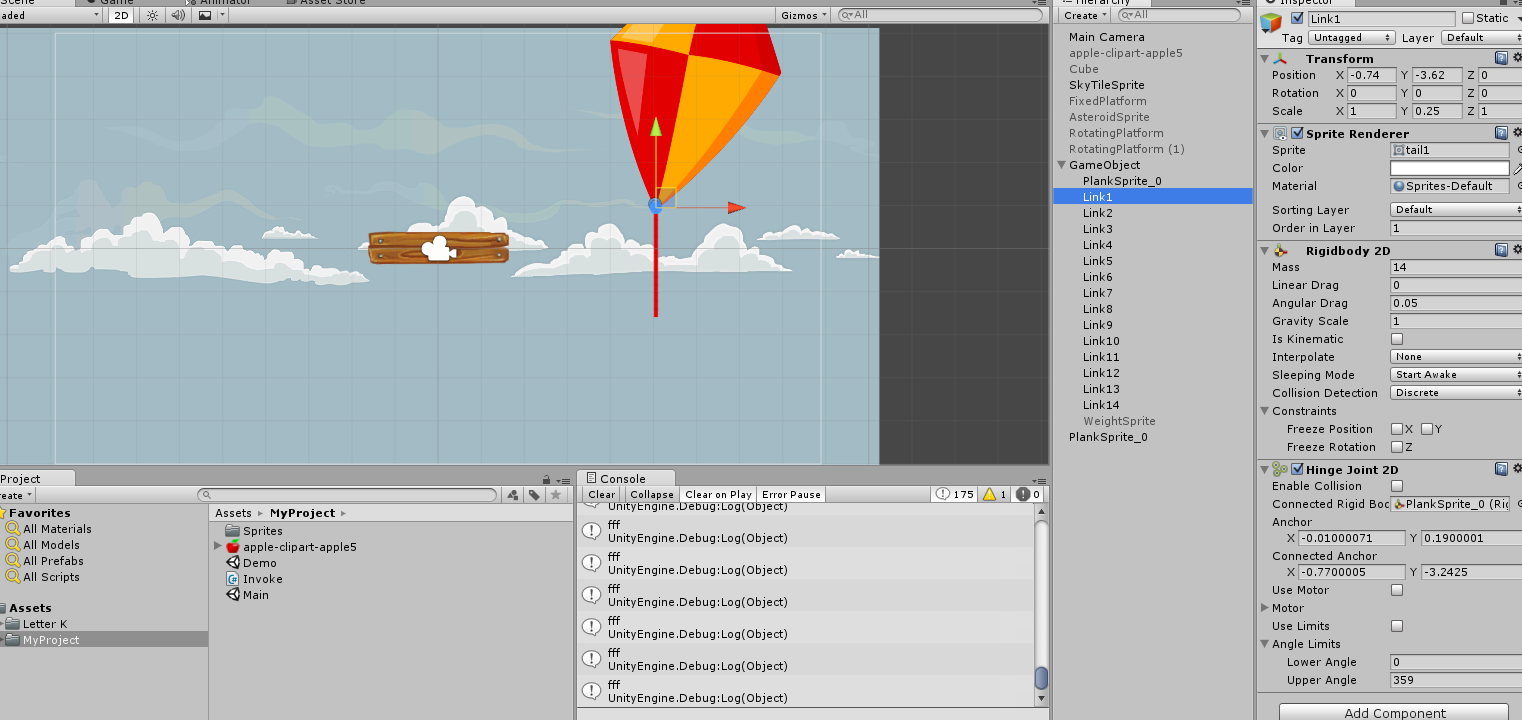Check Freeze Rotation Z

[1397, 447]
